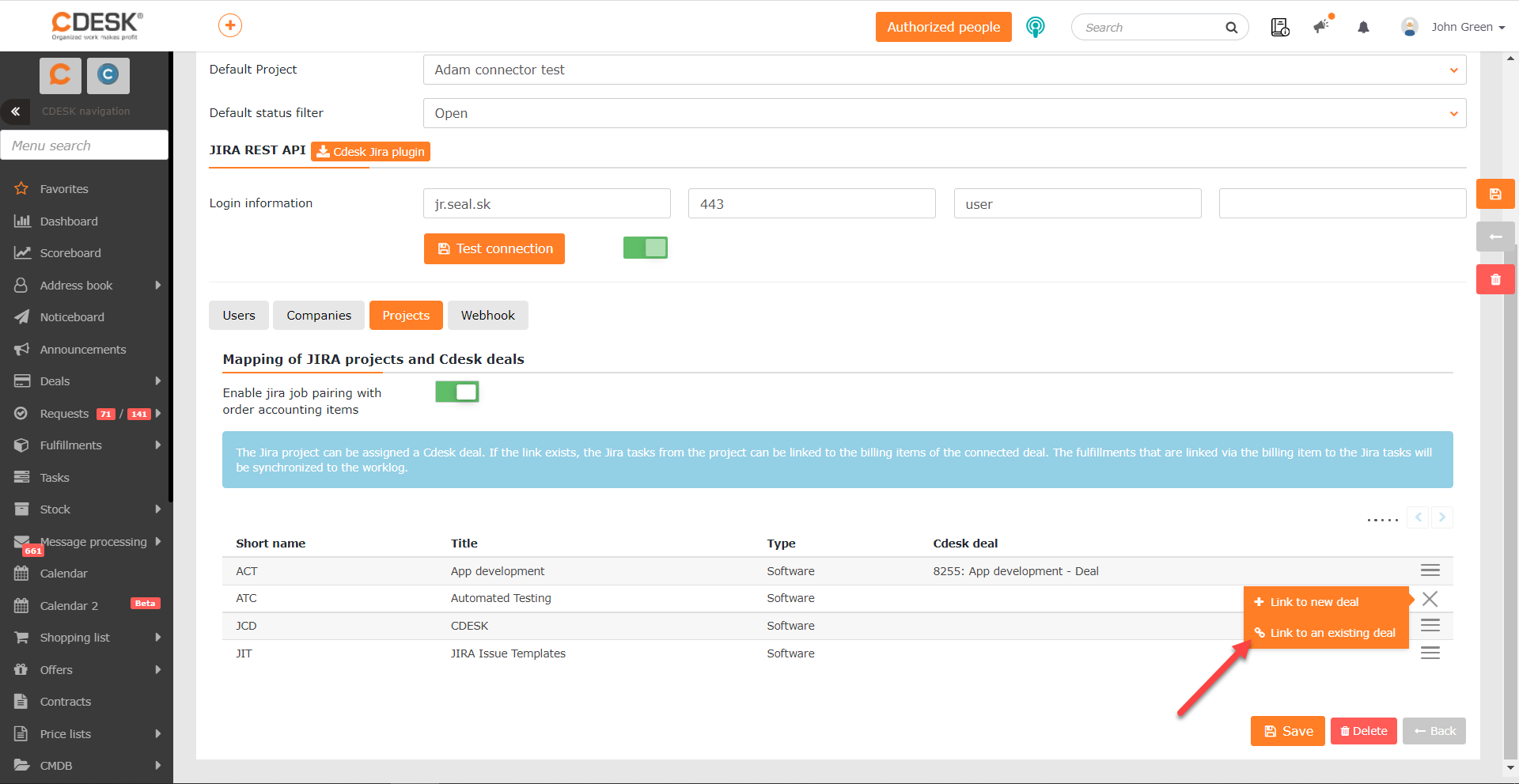
Task: Select the Projects tab
Action: click(406, 316)
